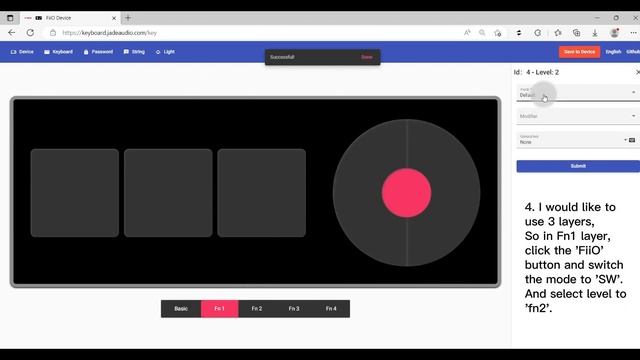Open the Keyboard section
The width and height of the screenshot is (640, 360).
pos(58,52)
